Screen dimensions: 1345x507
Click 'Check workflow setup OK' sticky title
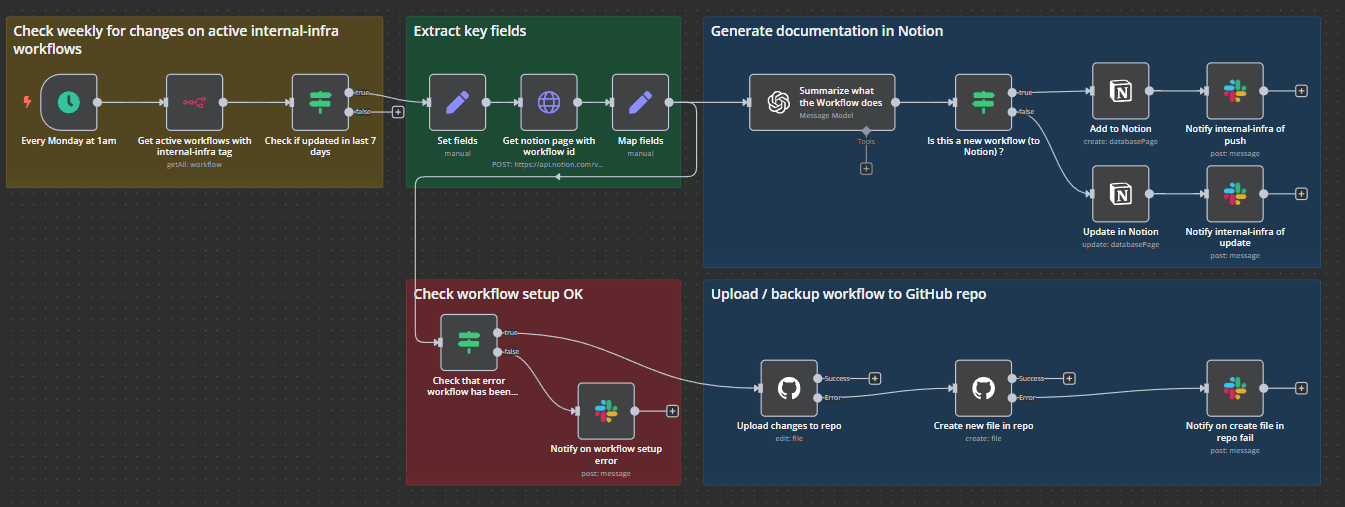click(498, 294)
